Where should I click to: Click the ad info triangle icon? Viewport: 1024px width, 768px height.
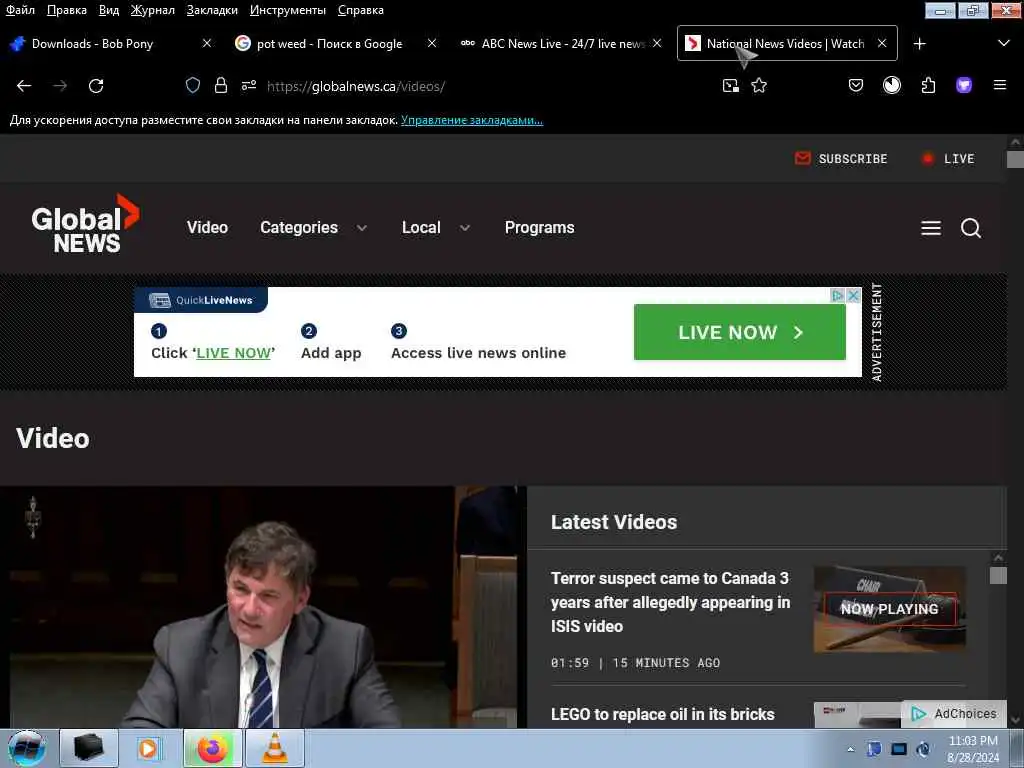pos(837,295)
